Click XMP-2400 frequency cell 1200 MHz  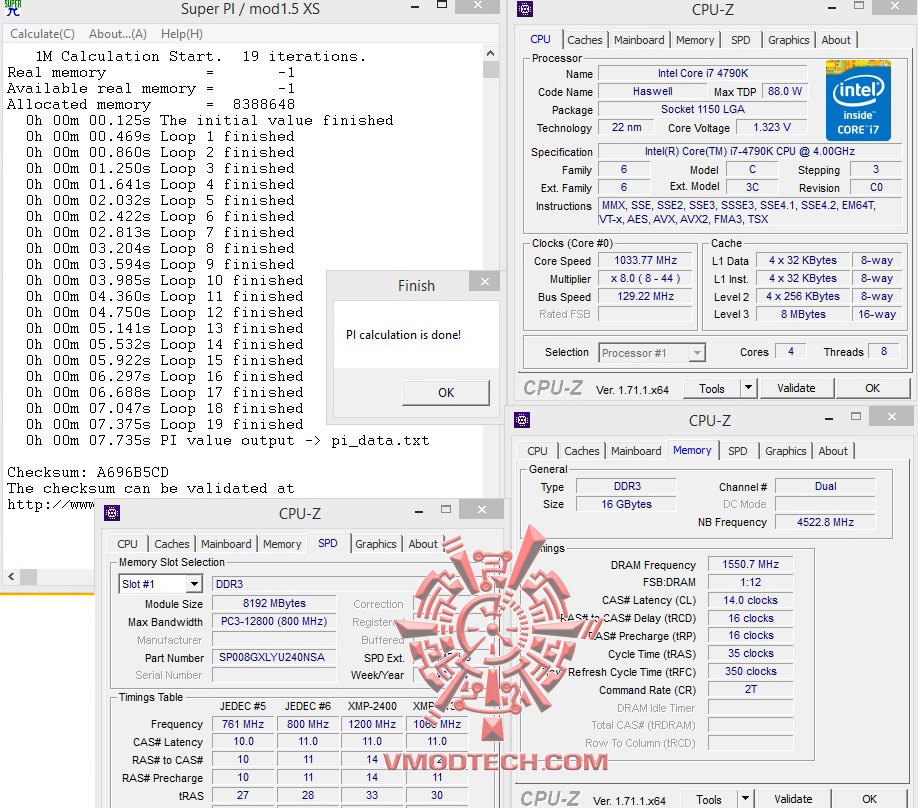click(x=372, y=724)
